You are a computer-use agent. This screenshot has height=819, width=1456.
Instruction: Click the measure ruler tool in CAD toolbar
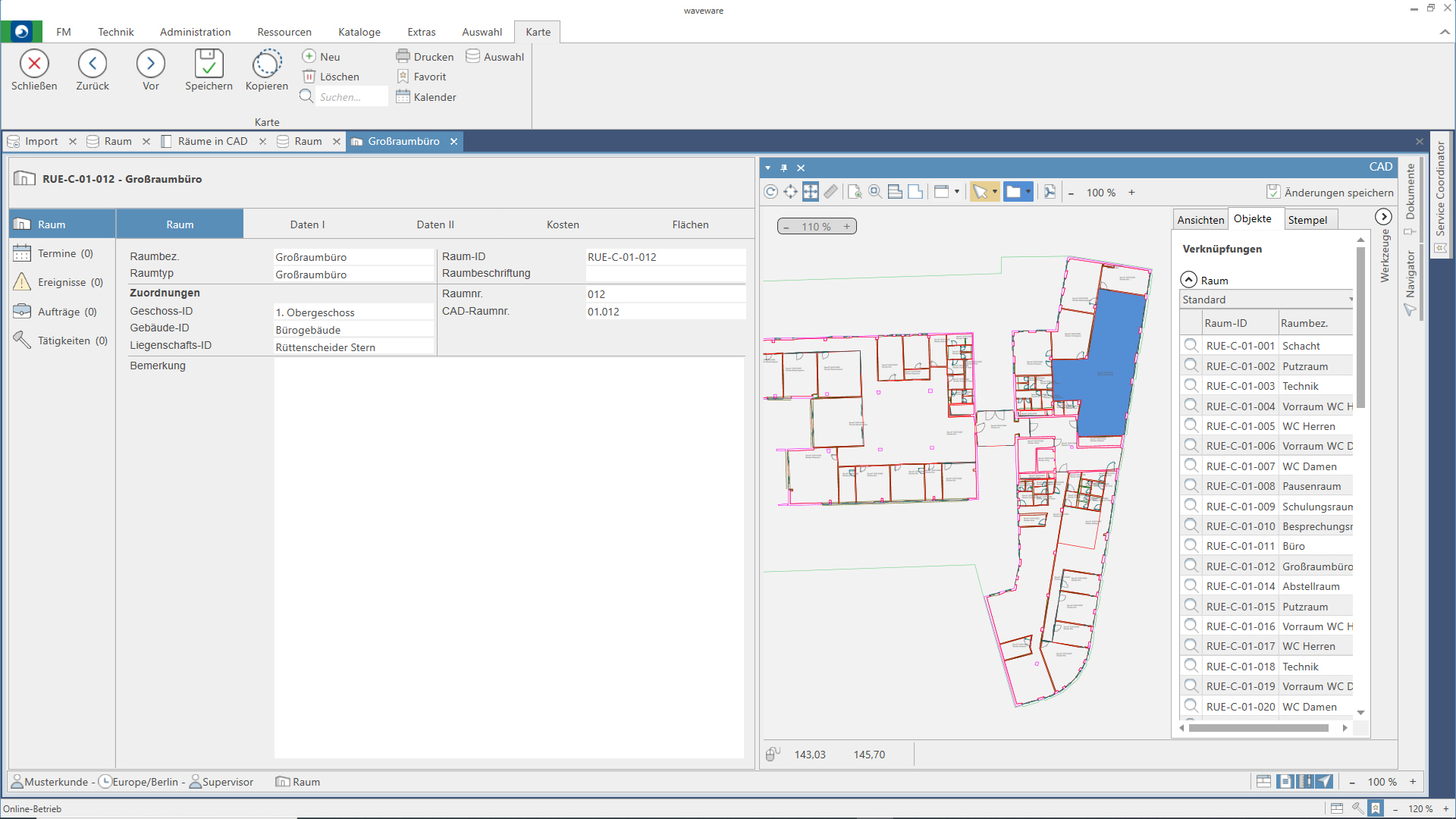coord(831,192)
